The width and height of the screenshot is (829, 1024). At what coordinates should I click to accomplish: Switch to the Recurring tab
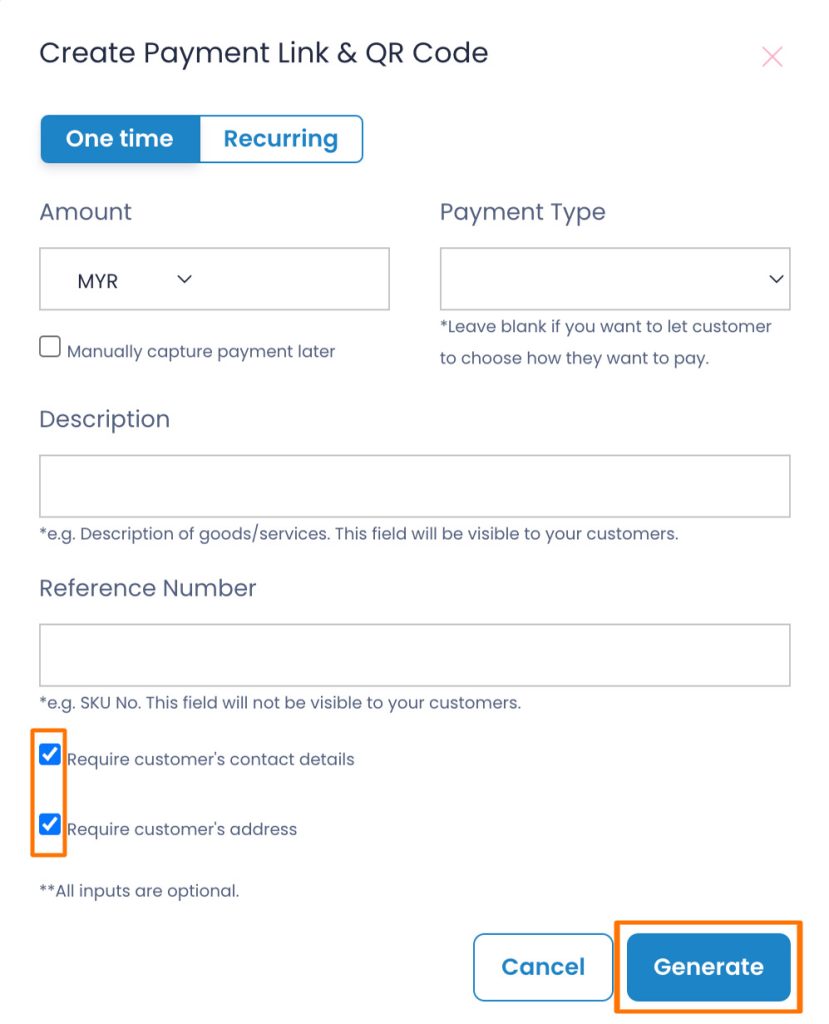[281, 138]
